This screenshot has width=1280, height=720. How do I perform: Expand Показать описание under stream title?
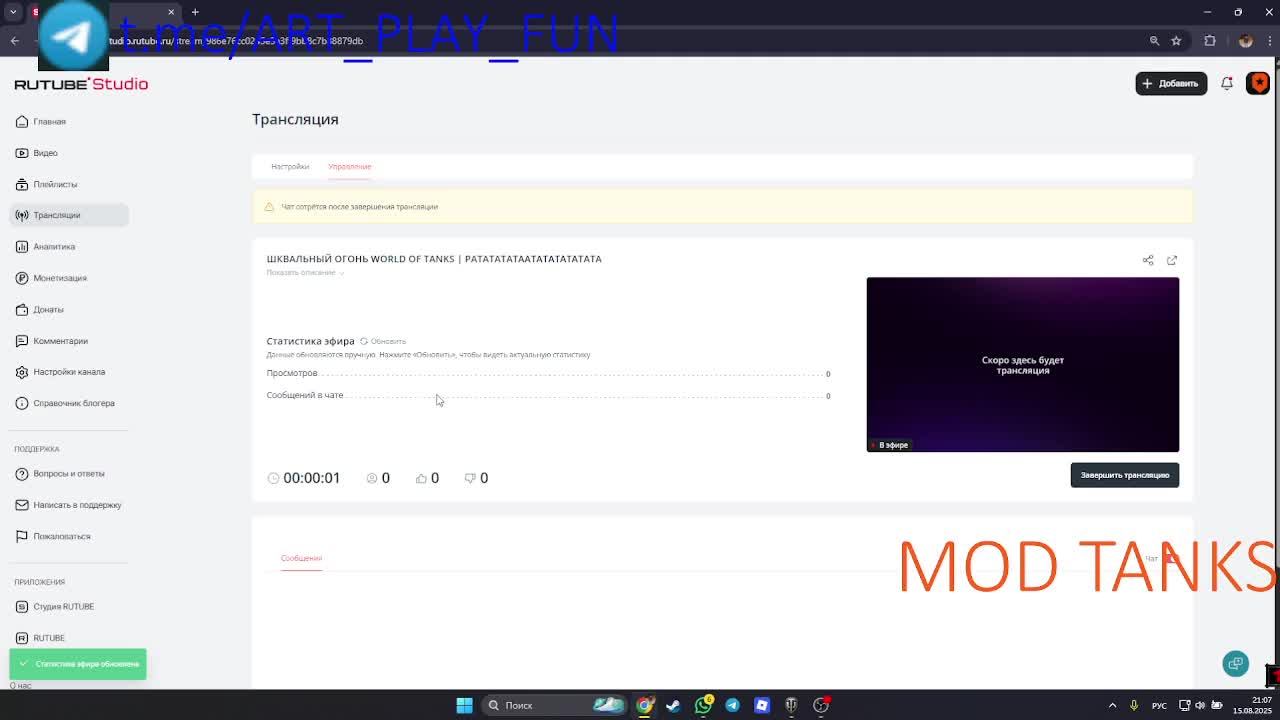305,272
